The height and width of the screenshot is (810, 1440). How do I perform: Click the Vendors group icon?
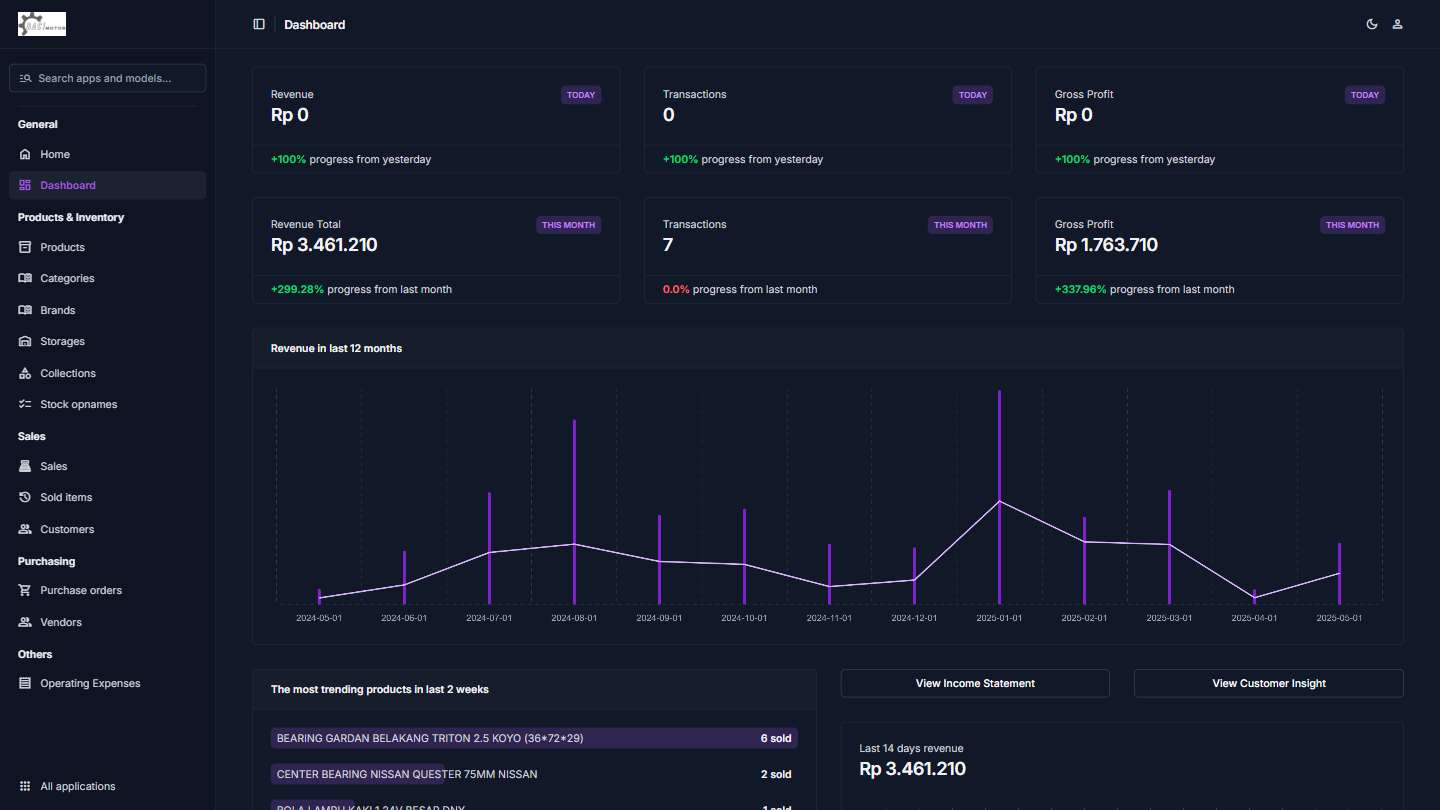(25, 622)
